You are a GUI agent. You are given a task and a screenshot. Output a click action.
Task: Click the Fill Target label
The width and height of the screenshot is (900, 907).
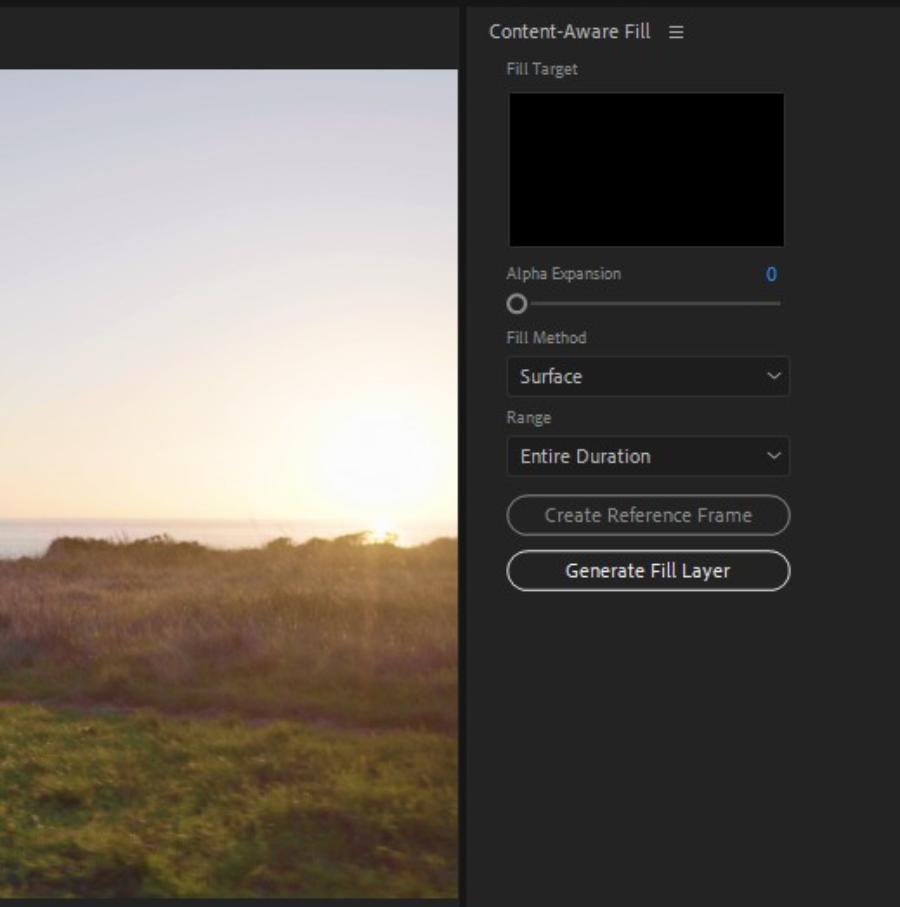click(x=542, y=69)
